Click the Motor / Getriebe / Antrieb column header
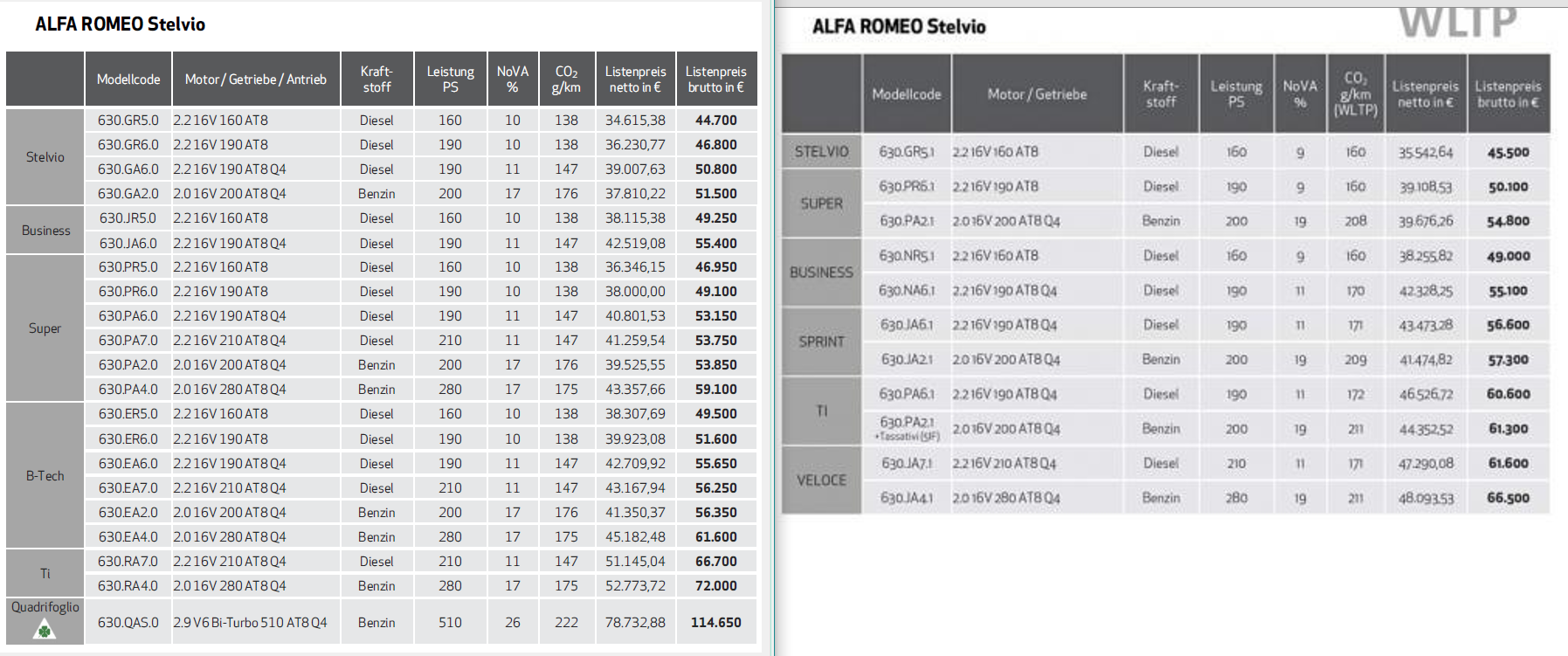 [x=256, y=79]
